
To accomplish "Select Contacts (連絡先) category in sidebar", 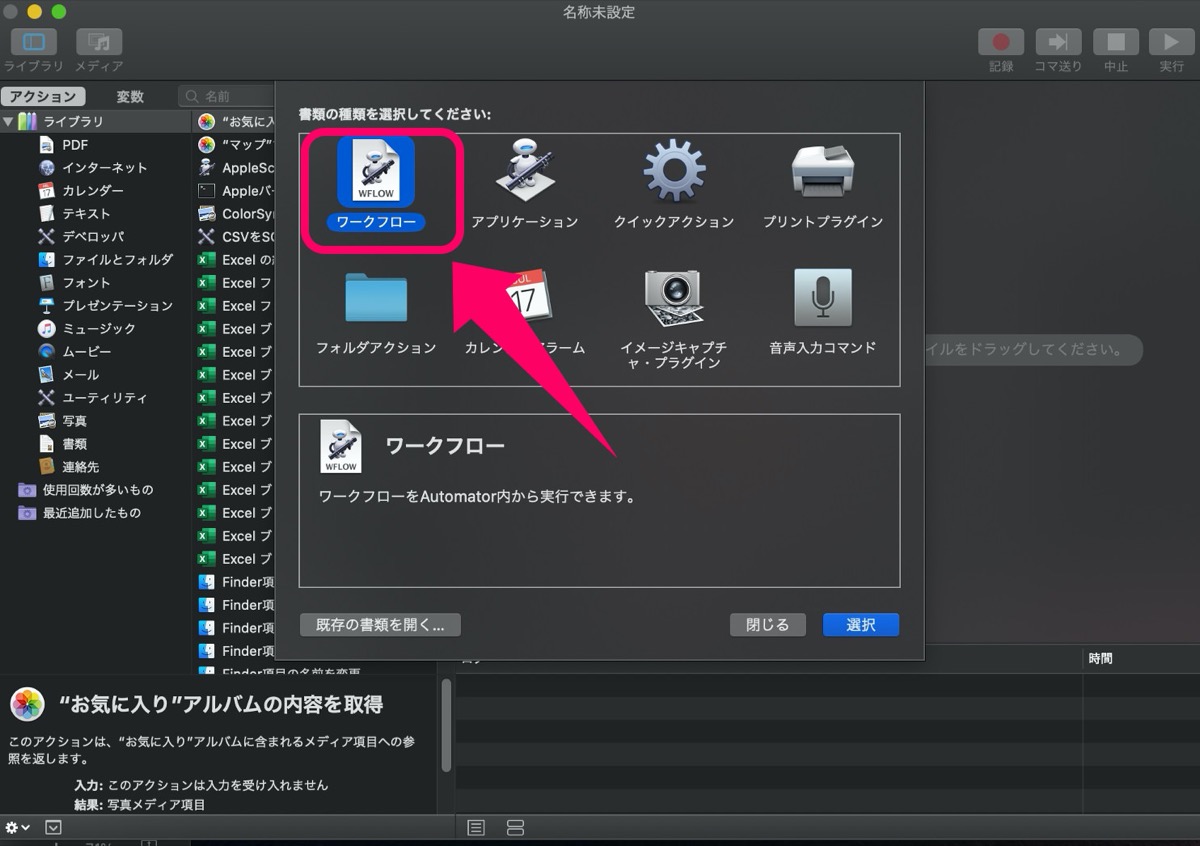I will click(x=80, y=466).
